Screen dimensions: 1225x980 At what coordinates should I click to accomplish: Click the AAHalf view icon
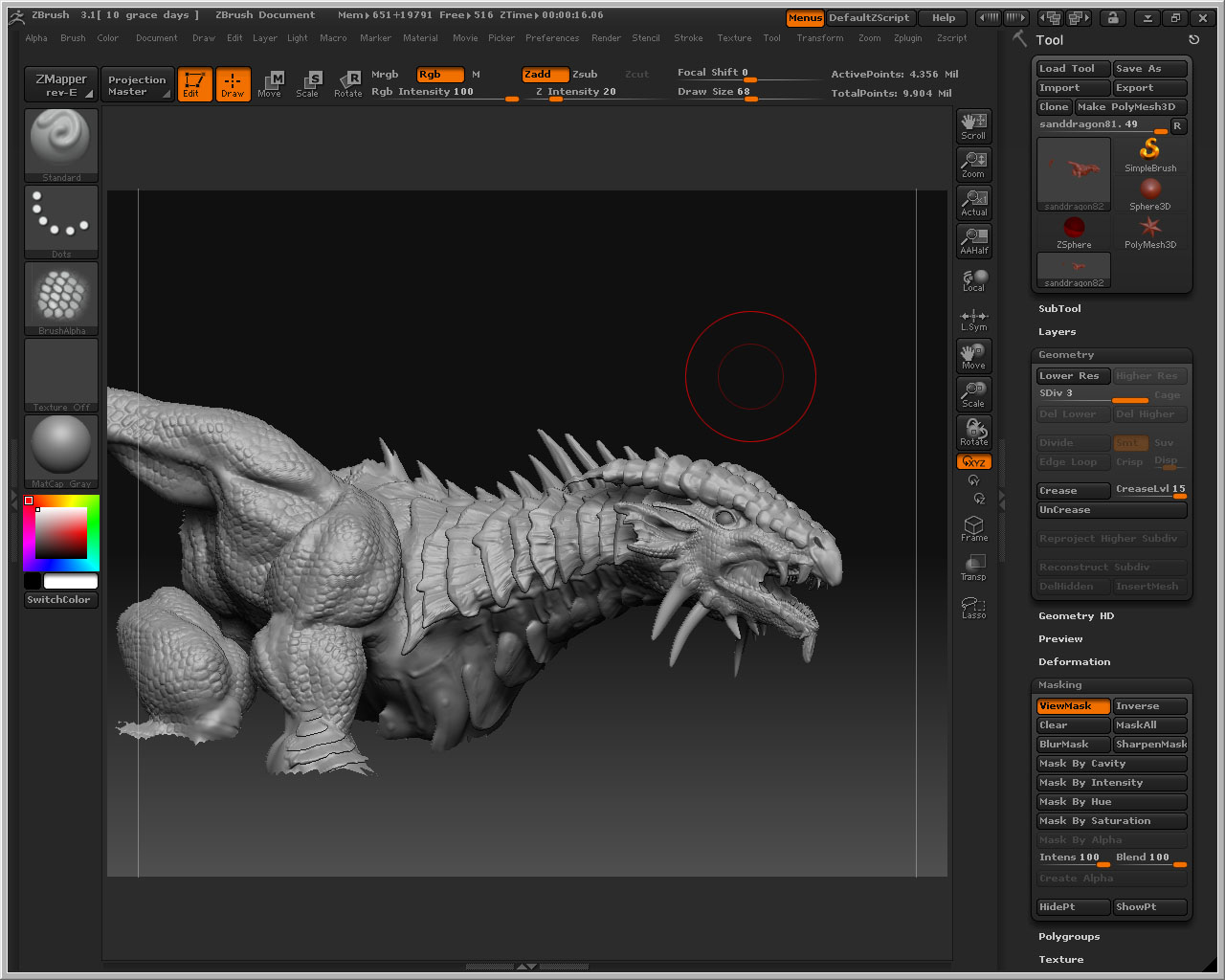tap(973, 241)
